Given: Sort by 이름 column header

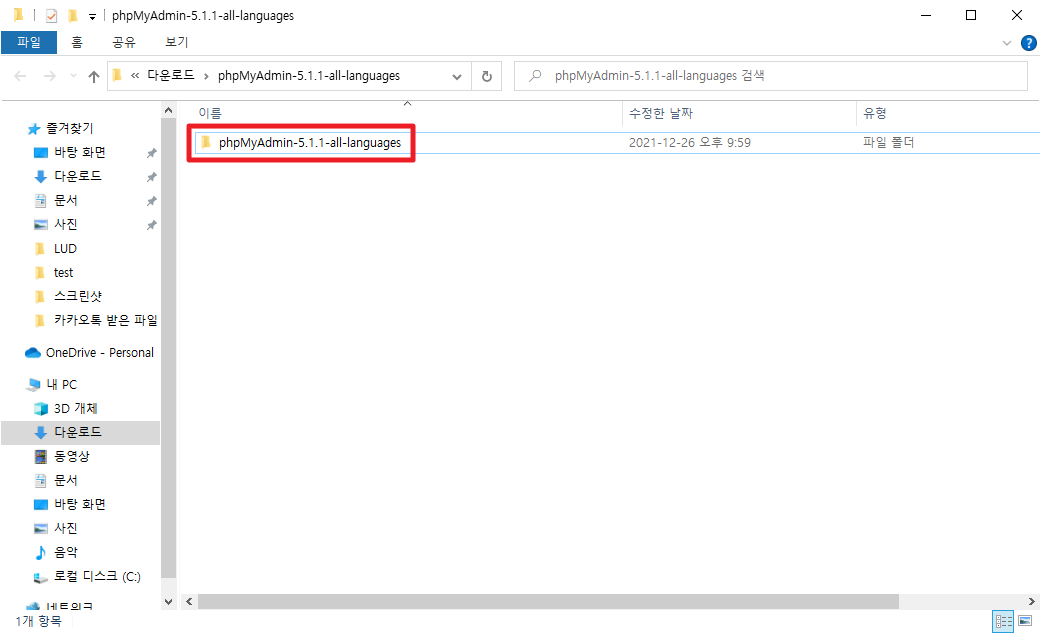Looking at the screenshot, I should click(210, 114).
